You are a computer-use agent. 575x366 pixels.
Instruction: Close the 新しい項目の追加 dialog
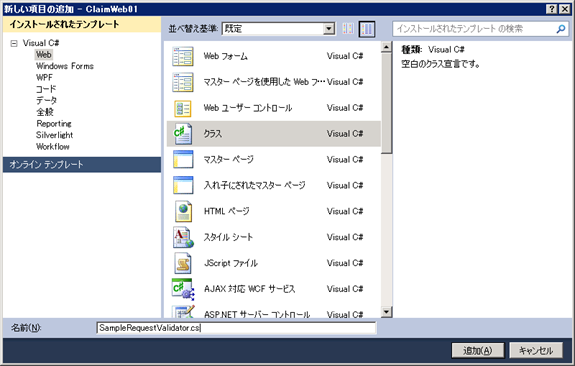[x=564, y=9]
